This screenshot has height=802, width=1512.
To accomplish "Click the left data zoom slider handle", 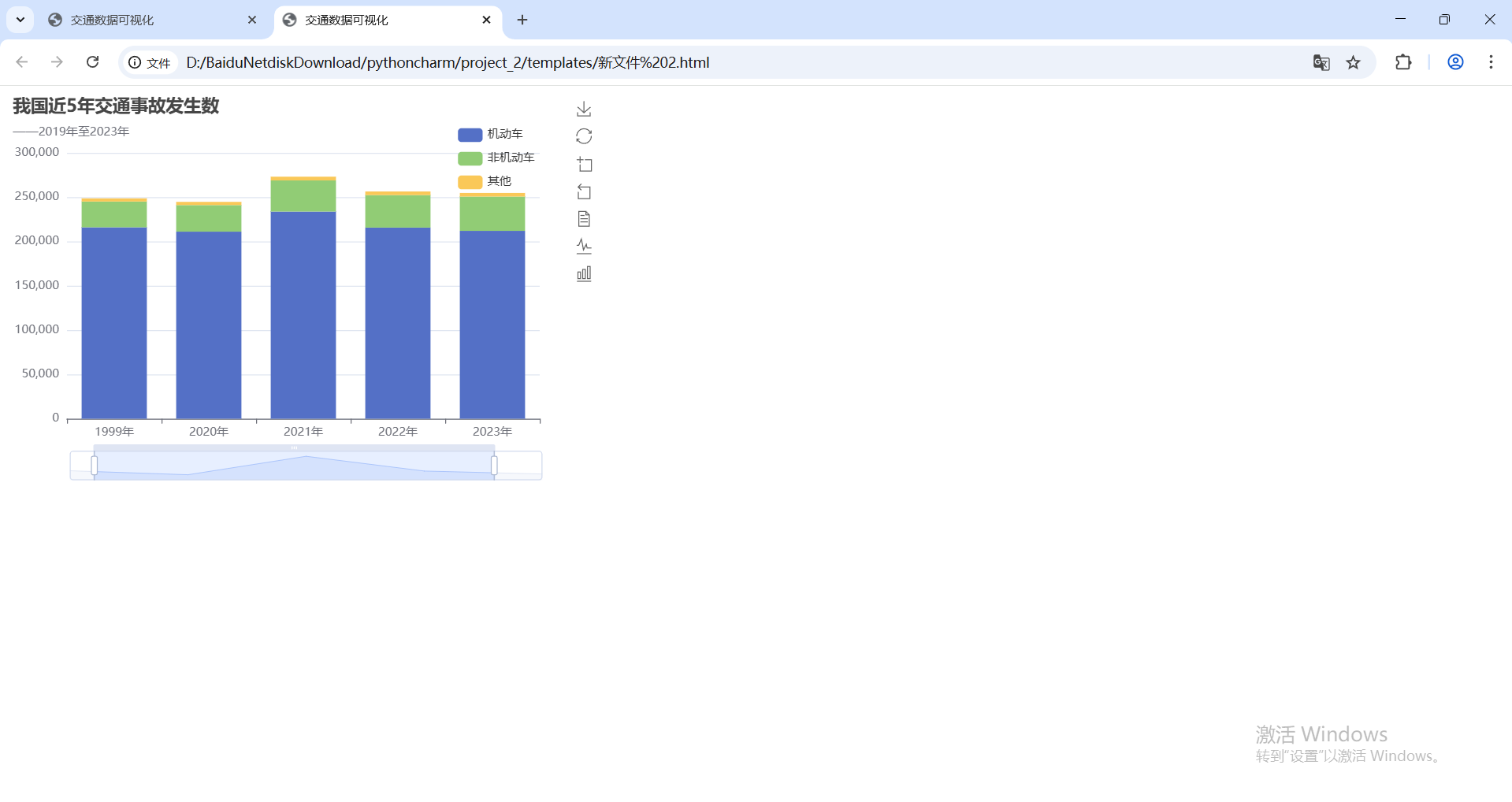I will (x=95, y=466).
